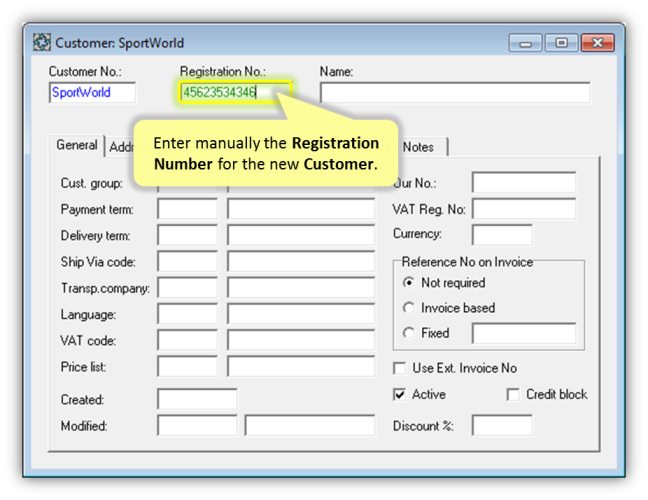Click the Customer window app icon

click(x=42, y=43)
